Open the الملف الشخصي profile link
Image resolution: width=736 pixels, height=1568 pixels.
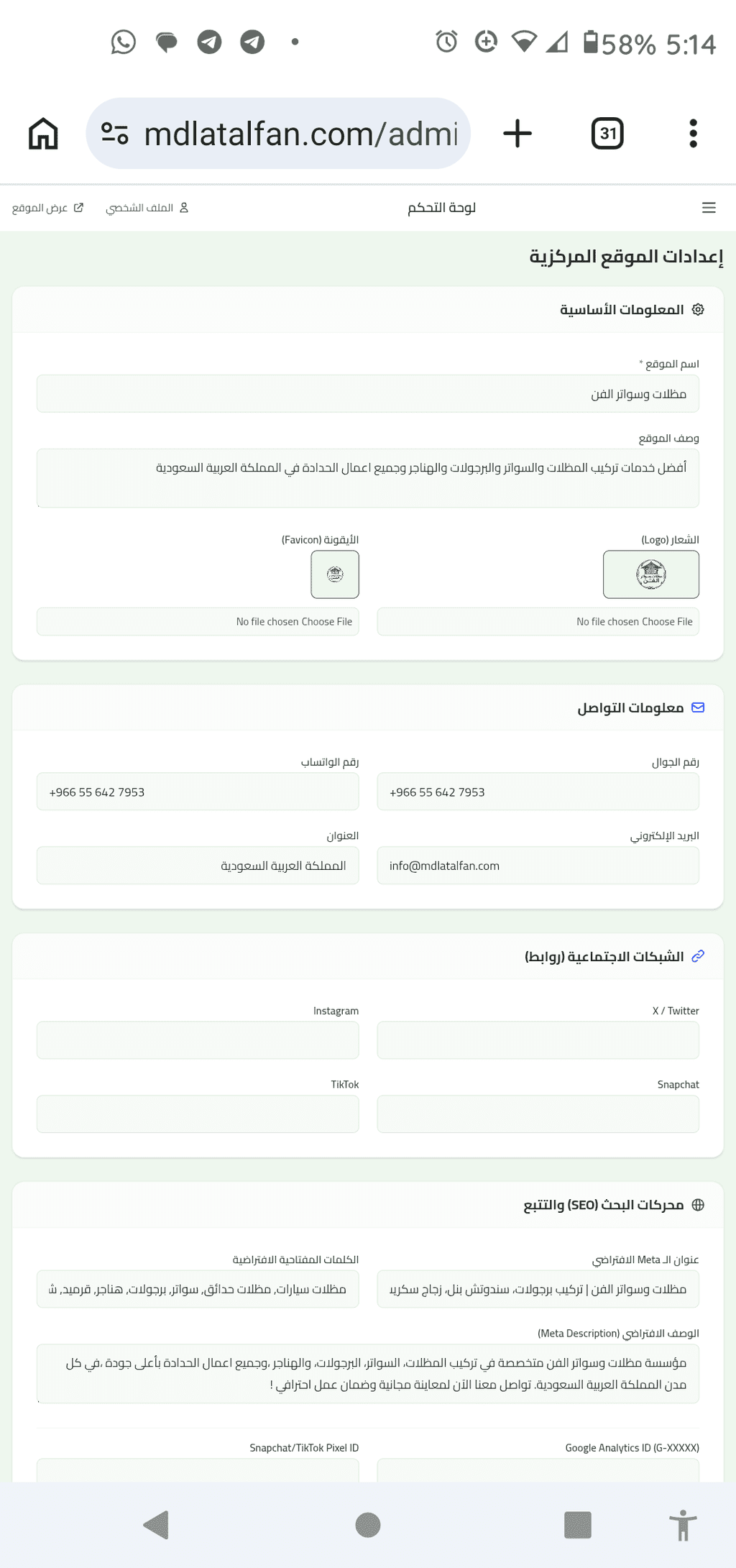(x=147, y=208)
